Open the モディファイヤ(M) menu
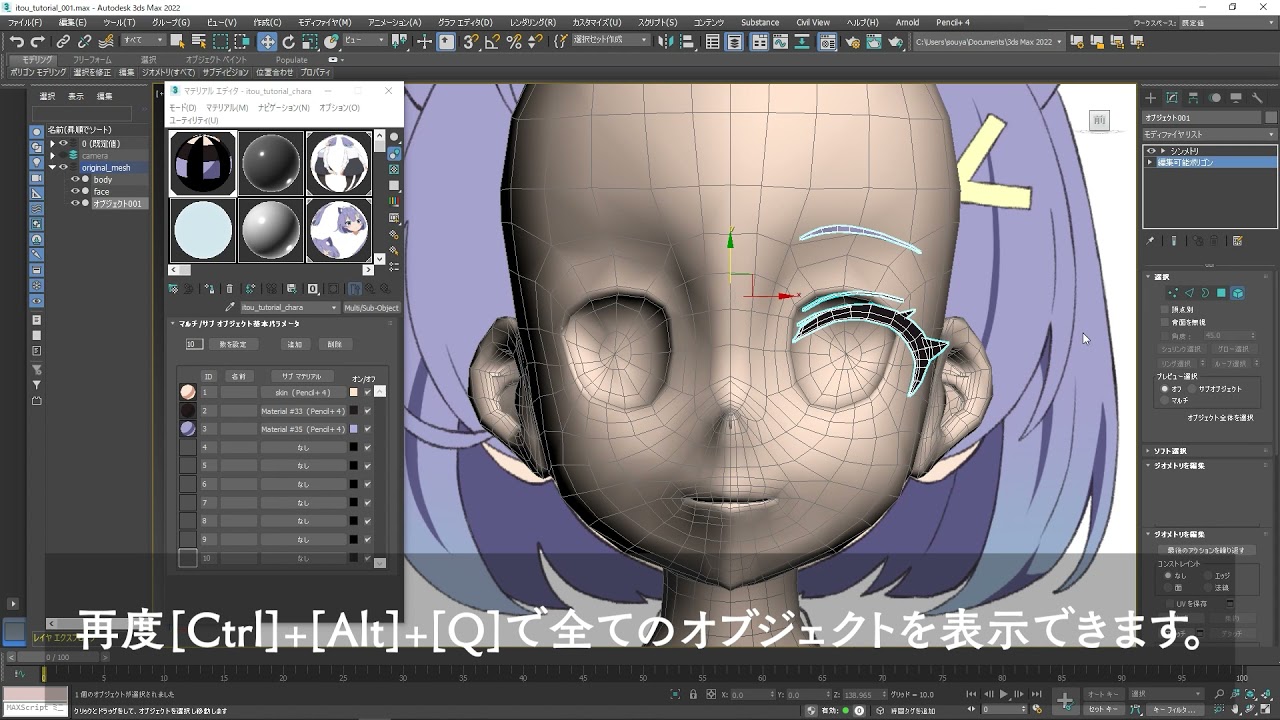1280x720 pixels. point(325,22)
